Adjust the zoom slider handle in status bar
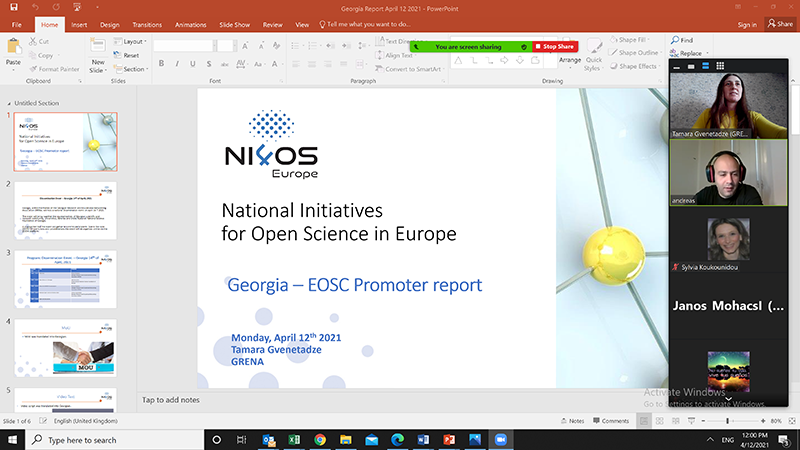 [x=727, y=421]
